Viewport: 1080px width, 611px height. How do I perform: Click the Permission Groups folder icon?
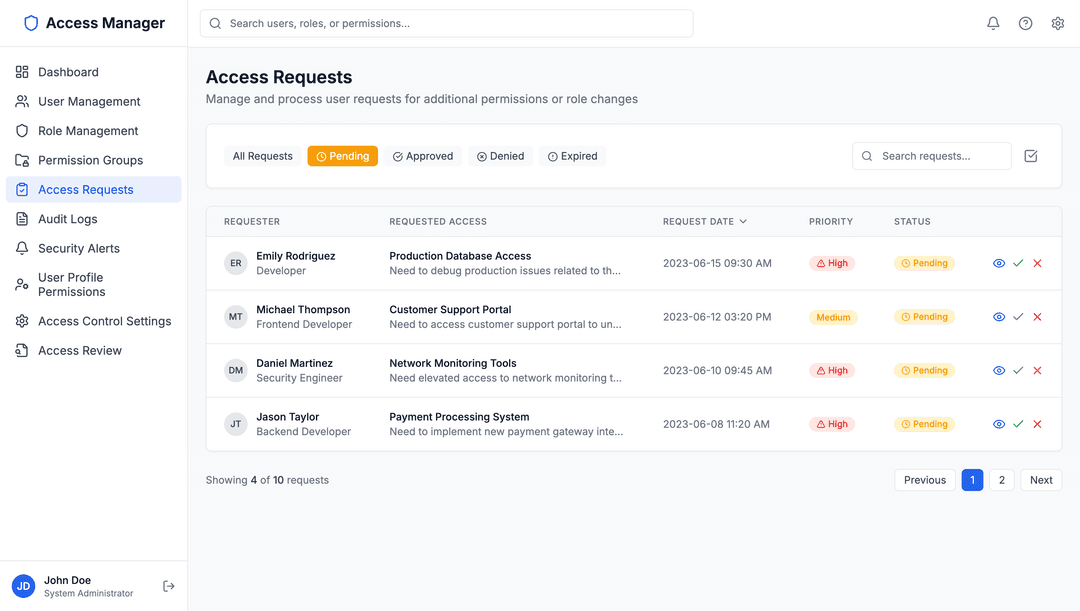[22, 160]
